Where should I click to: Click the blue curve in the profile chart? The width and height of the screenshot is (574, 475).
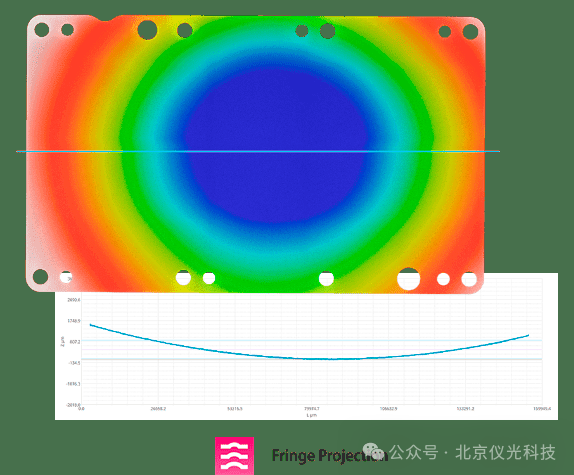309,343
